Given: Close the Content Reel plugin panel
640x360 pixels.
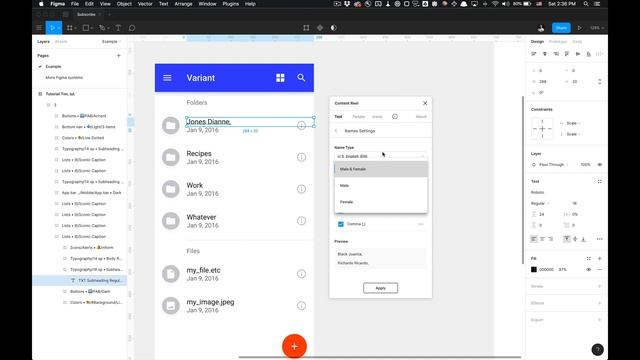Looking at the screenshot, I should pyautogui.click(x=425, y=103).
